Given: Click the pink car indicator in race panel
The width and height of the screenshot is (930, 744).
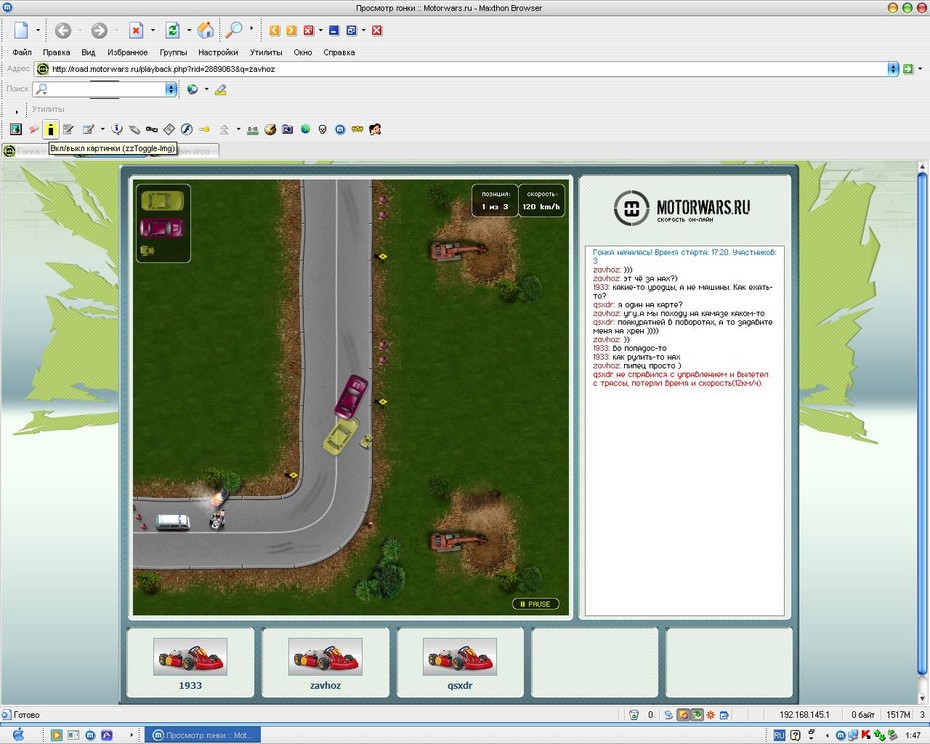Looking at the screenshot, I should (x=162, y=228).
